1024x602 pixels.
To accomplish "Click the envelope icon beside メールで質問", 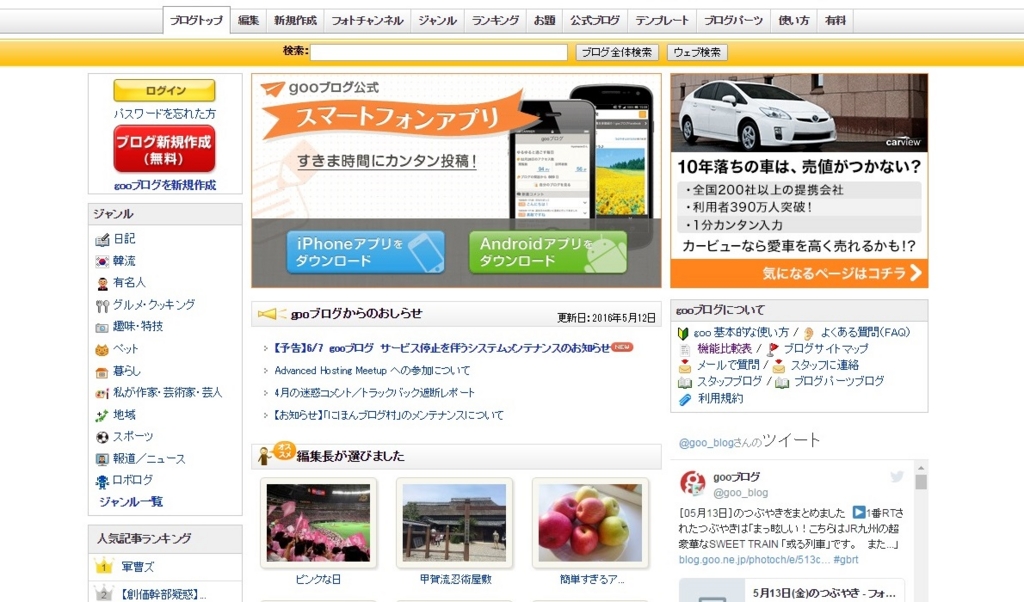I will [x=684, y=366].
